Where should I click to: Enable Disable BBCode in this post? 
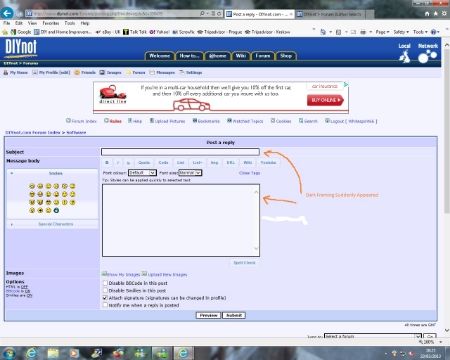coord(105,283)
